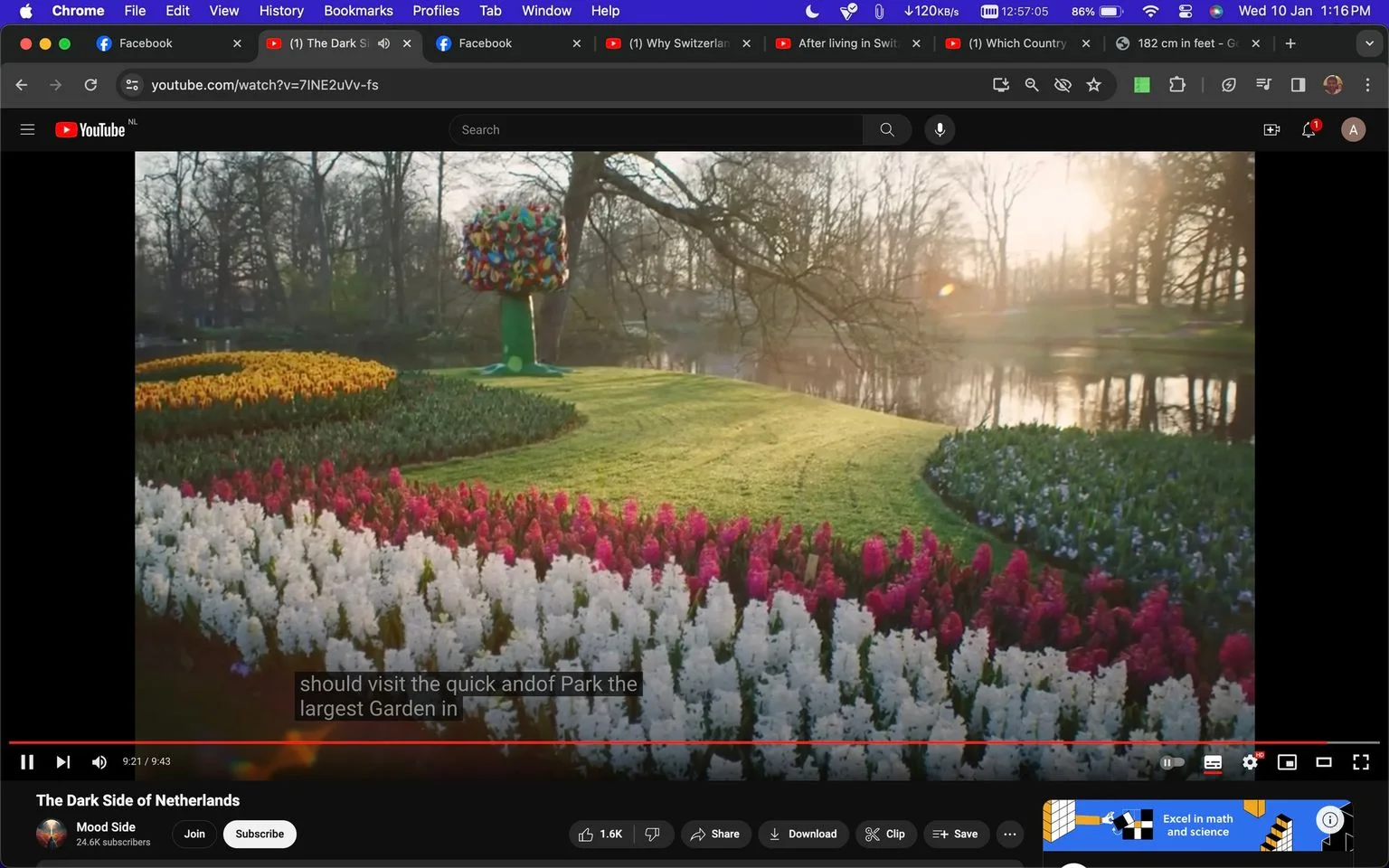This screenshot has height=868, width=1389.
Task: Open media controls icon in toolbar
Action: 1263,84
